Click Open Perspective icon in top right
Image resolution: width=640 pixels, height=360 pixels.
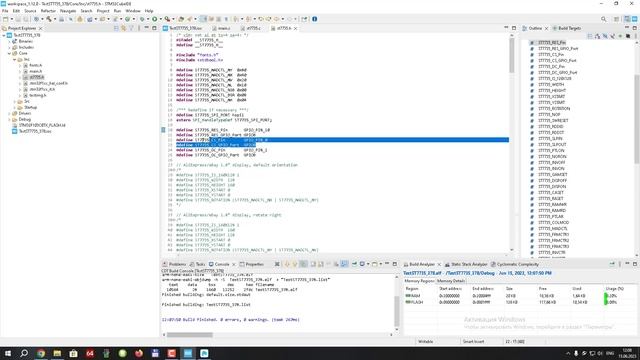coord(617,19)
